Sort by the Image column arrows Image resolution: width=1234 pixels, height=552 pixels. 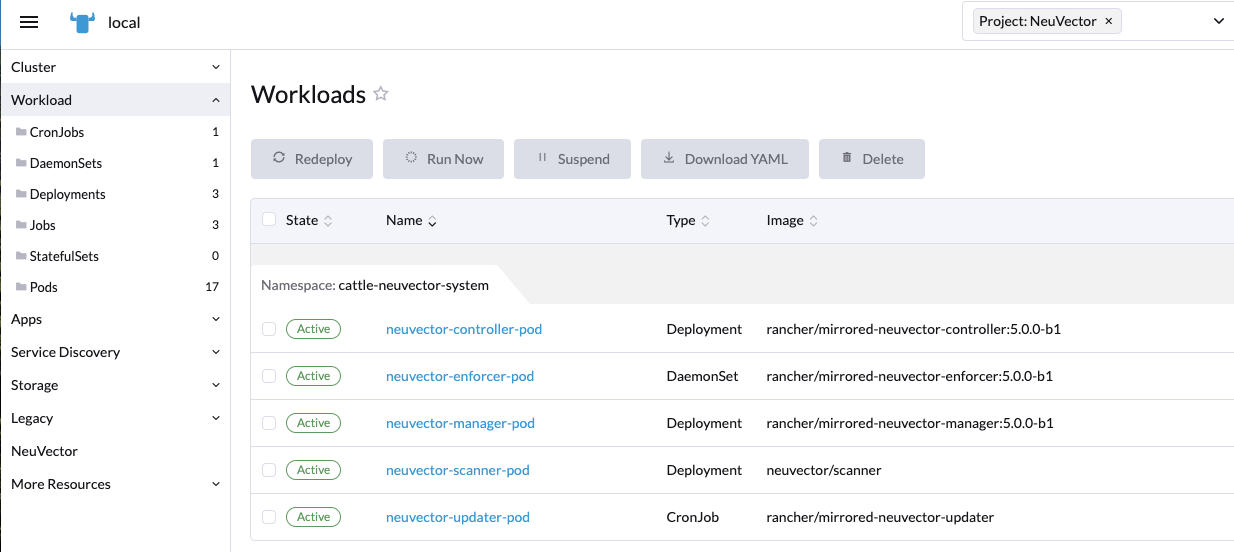814,221
